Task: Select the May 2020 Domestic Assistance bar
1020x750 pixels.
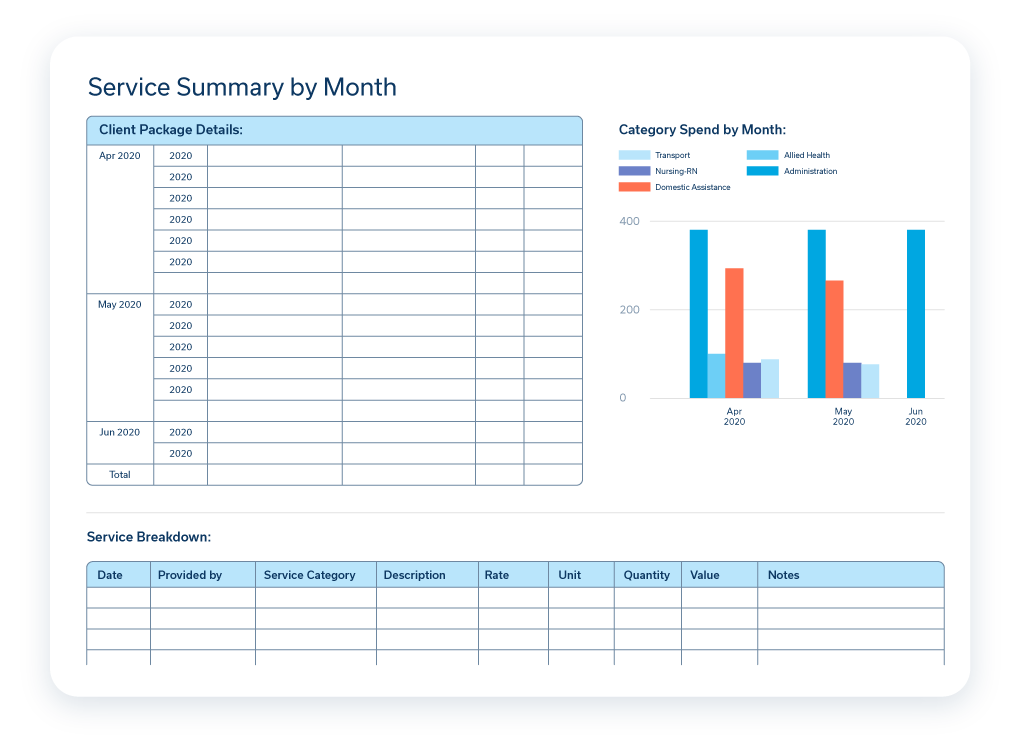Action: [834, 339]
